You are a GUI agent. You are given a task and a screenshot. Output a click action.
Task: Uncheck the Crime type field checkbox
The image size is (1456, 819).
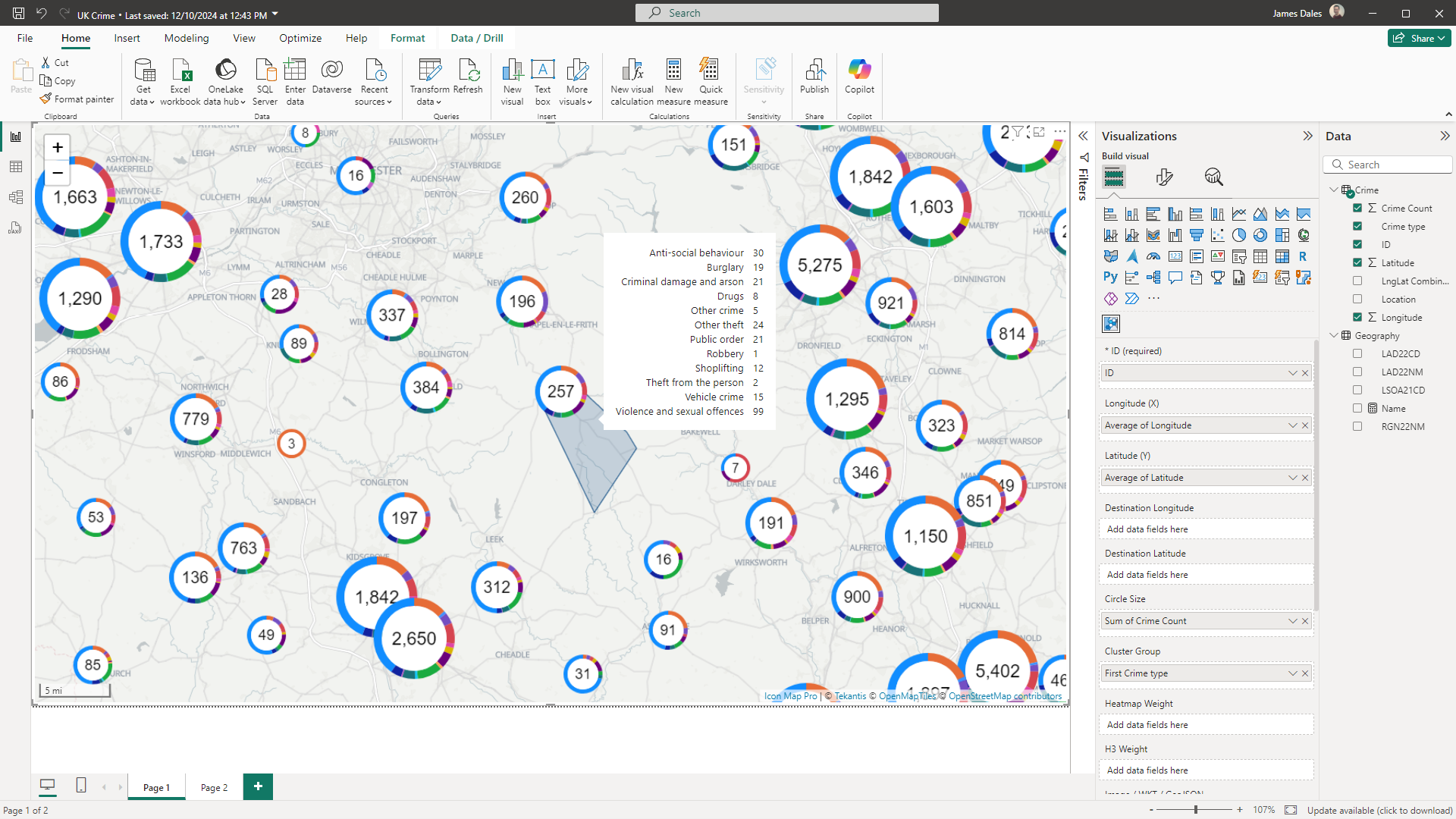click(x=1357, y=226)
